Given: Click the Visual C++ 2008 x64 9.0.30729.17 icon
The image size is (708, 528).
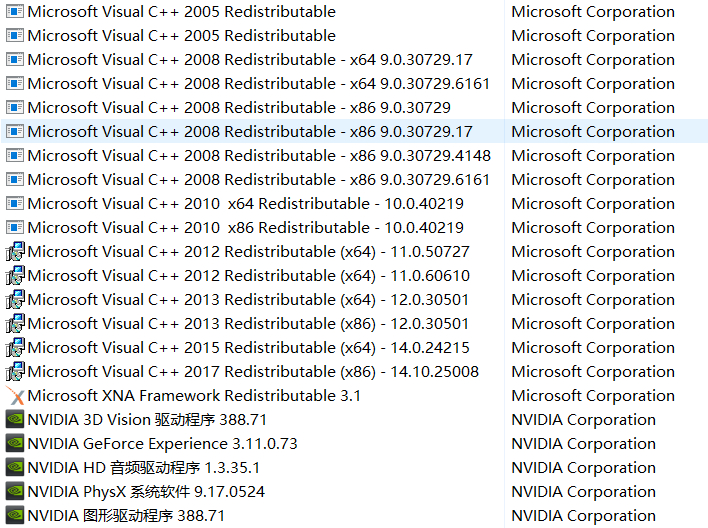Looking at the screenshot, I should tap(15, 60).
